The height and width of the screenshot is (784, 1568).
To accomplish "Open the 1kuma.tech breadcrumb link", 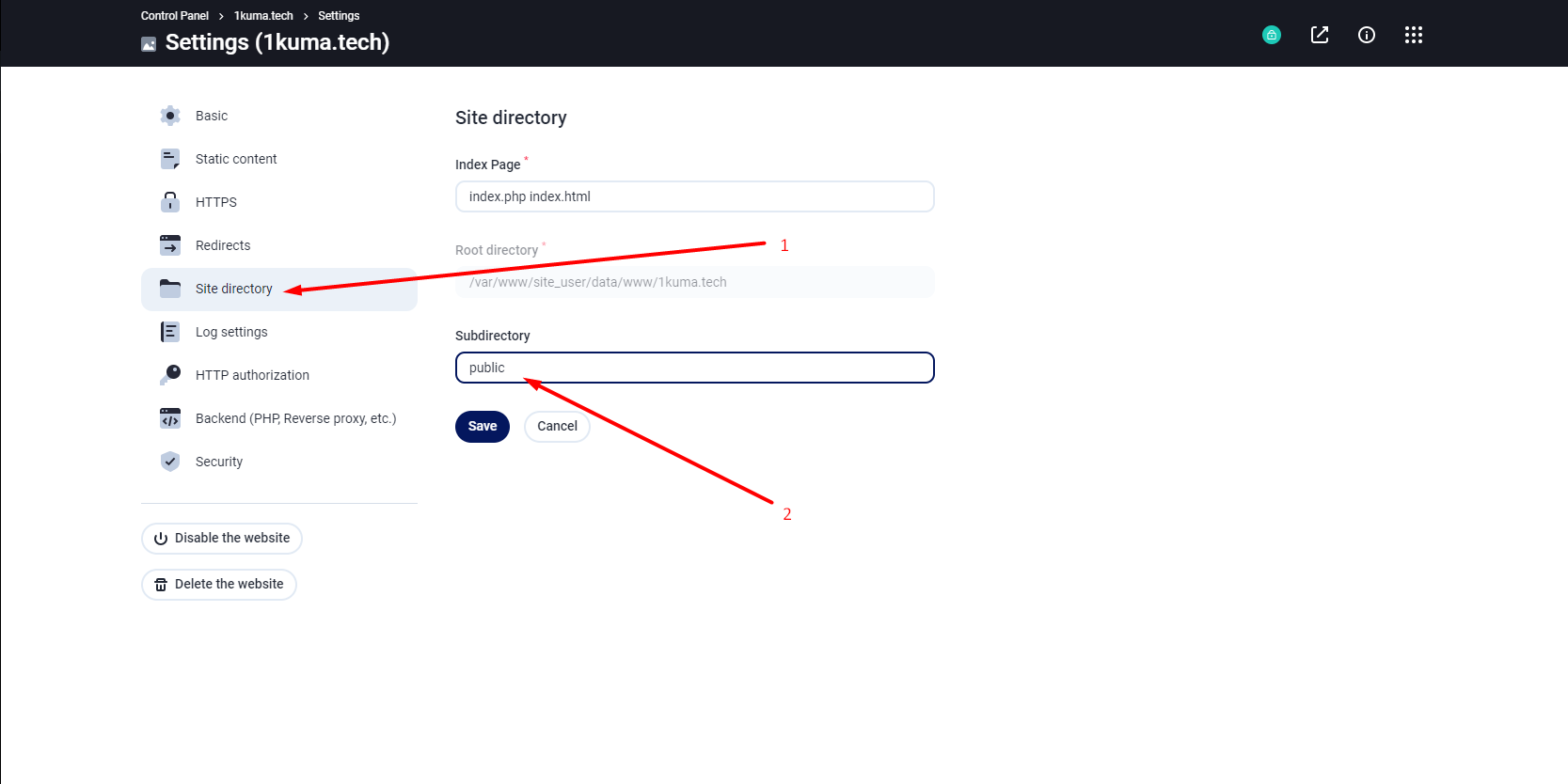I will point(263,16).
